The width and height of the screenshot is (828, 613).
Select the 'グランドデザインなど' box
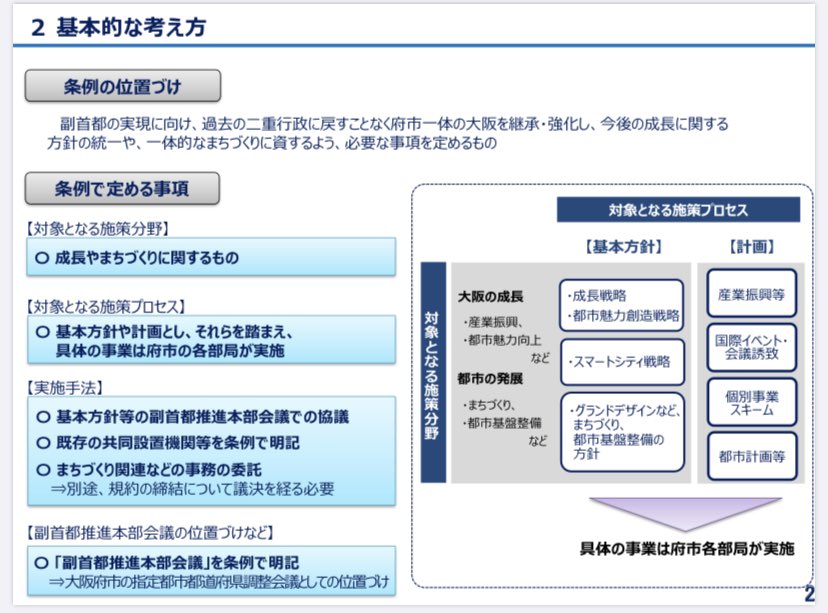click(x=622, y=432)
